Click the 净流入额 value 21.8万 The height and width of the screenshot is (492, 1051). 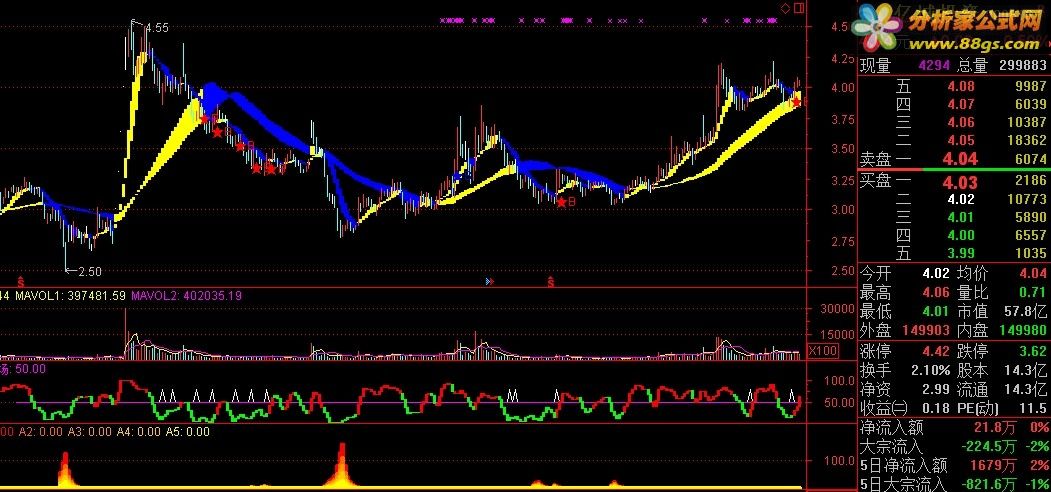click(x=994, y=429)
